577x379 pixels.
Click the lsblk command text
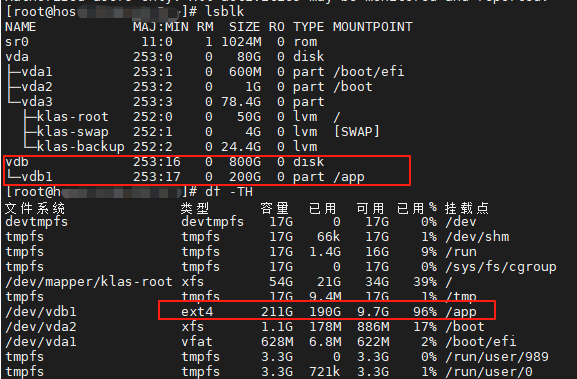pyautogui.click(x=224, y=12)
